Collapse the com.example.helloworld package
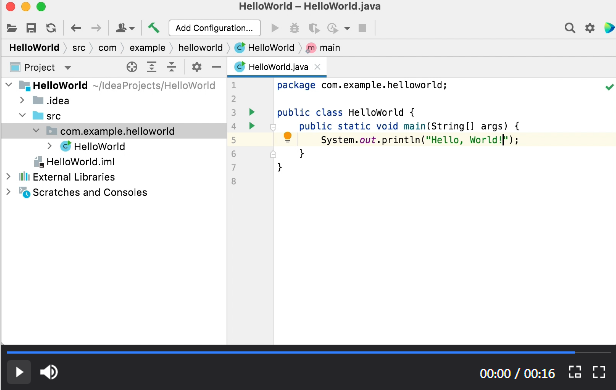 coord(36,131)
